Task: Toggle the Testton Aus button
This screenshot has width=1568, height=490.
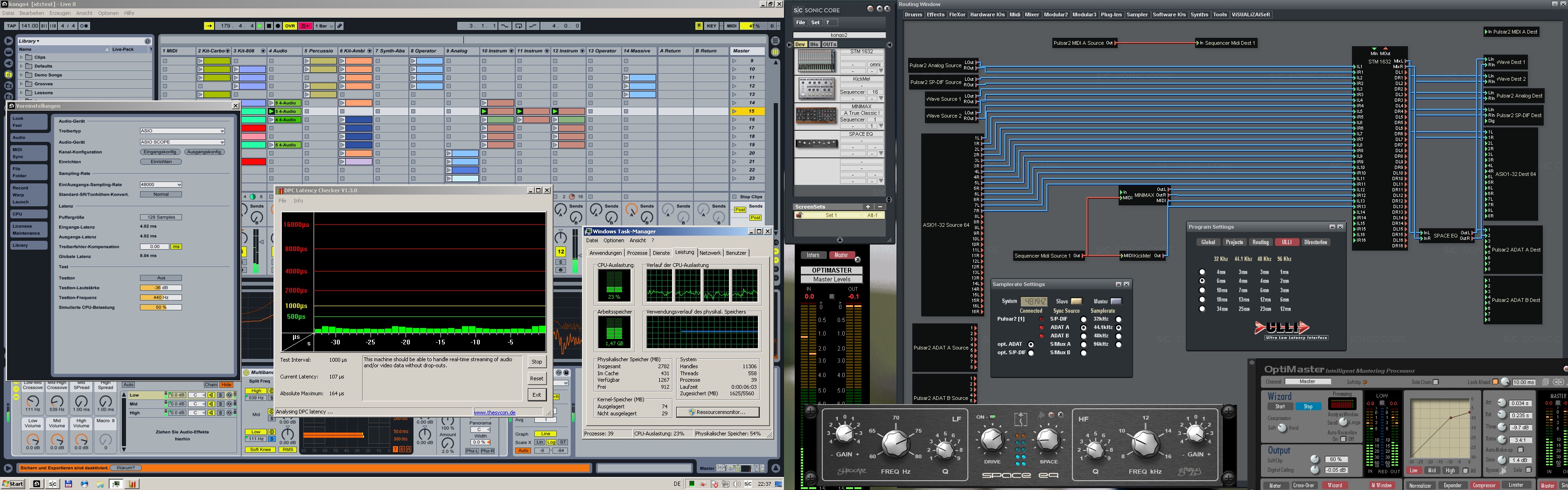Action: click(x=161, y=278)
